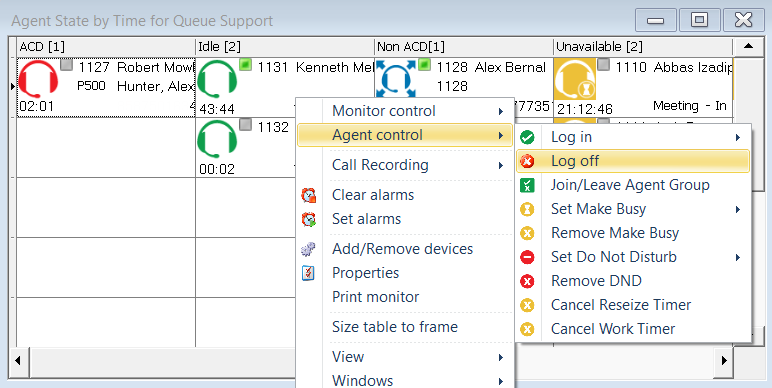Click the yellow unavailable headset for agent 1110
The image size is (772, 388).
coord(575,79)
